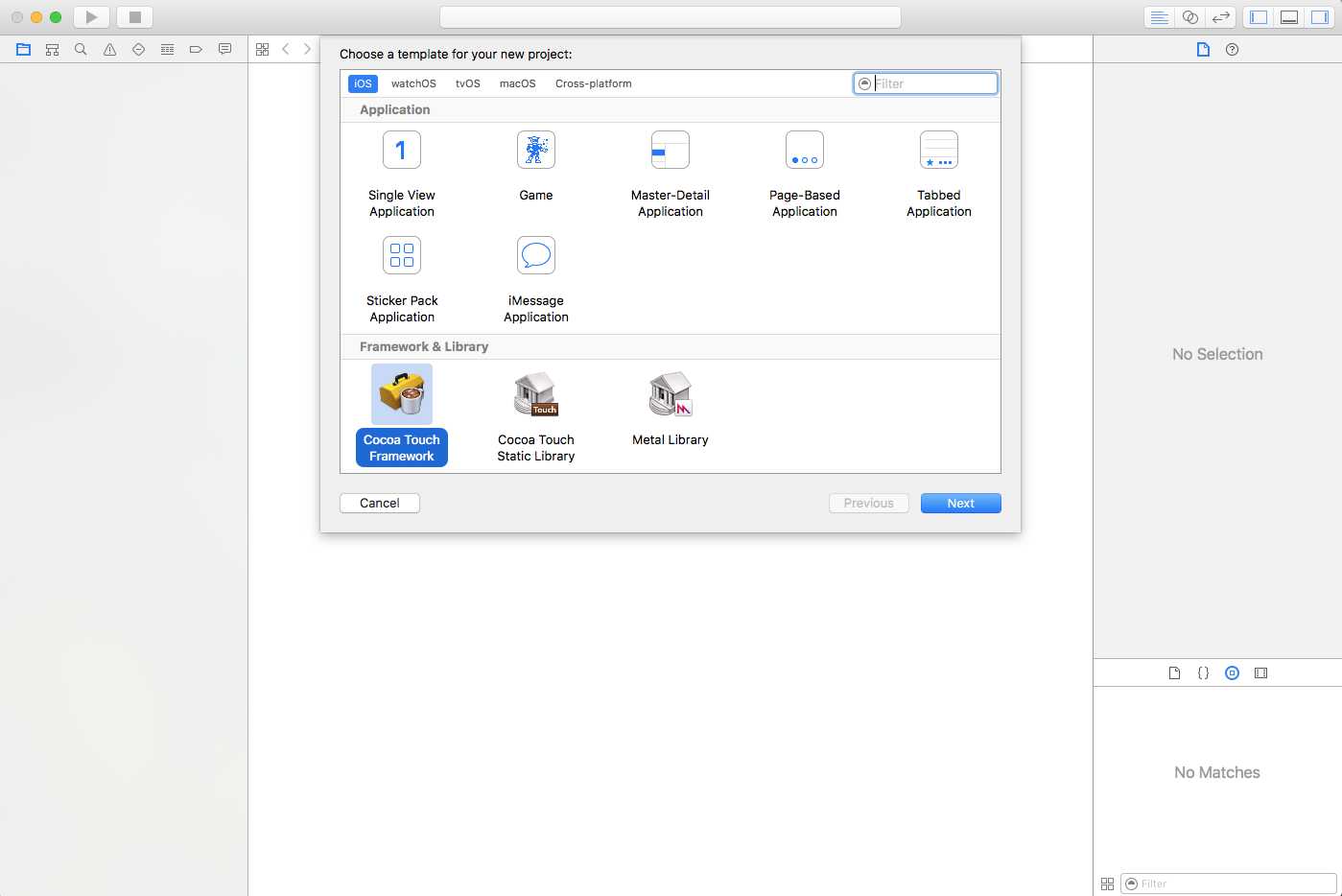Show the Version editor
Image resolution: width=1342 pixels, height=896 pixels.
click(x=1220, y=17)
